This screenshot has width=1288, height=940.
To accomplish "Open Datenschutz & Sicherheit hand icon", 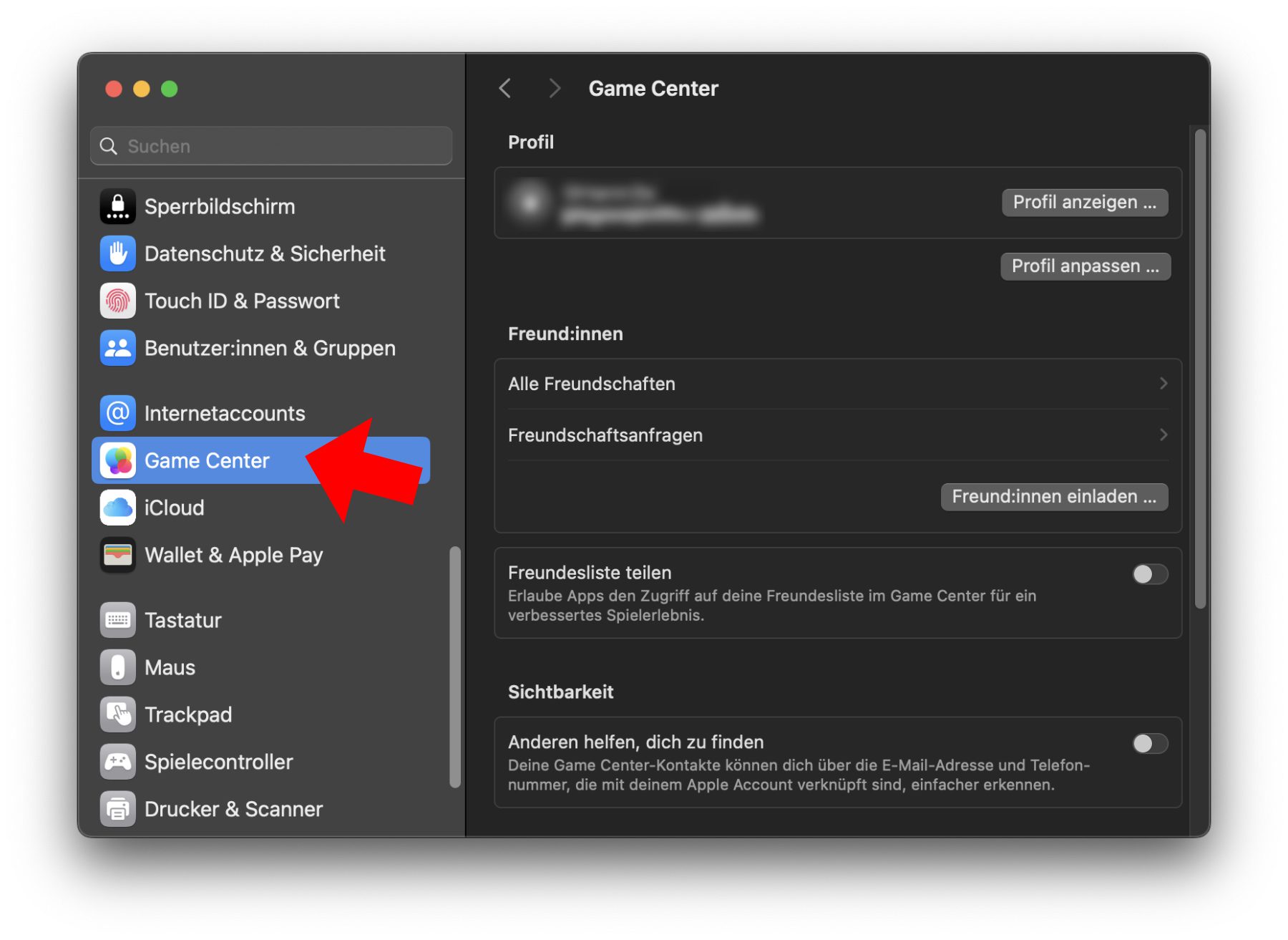I will click(x=117, y=254).
